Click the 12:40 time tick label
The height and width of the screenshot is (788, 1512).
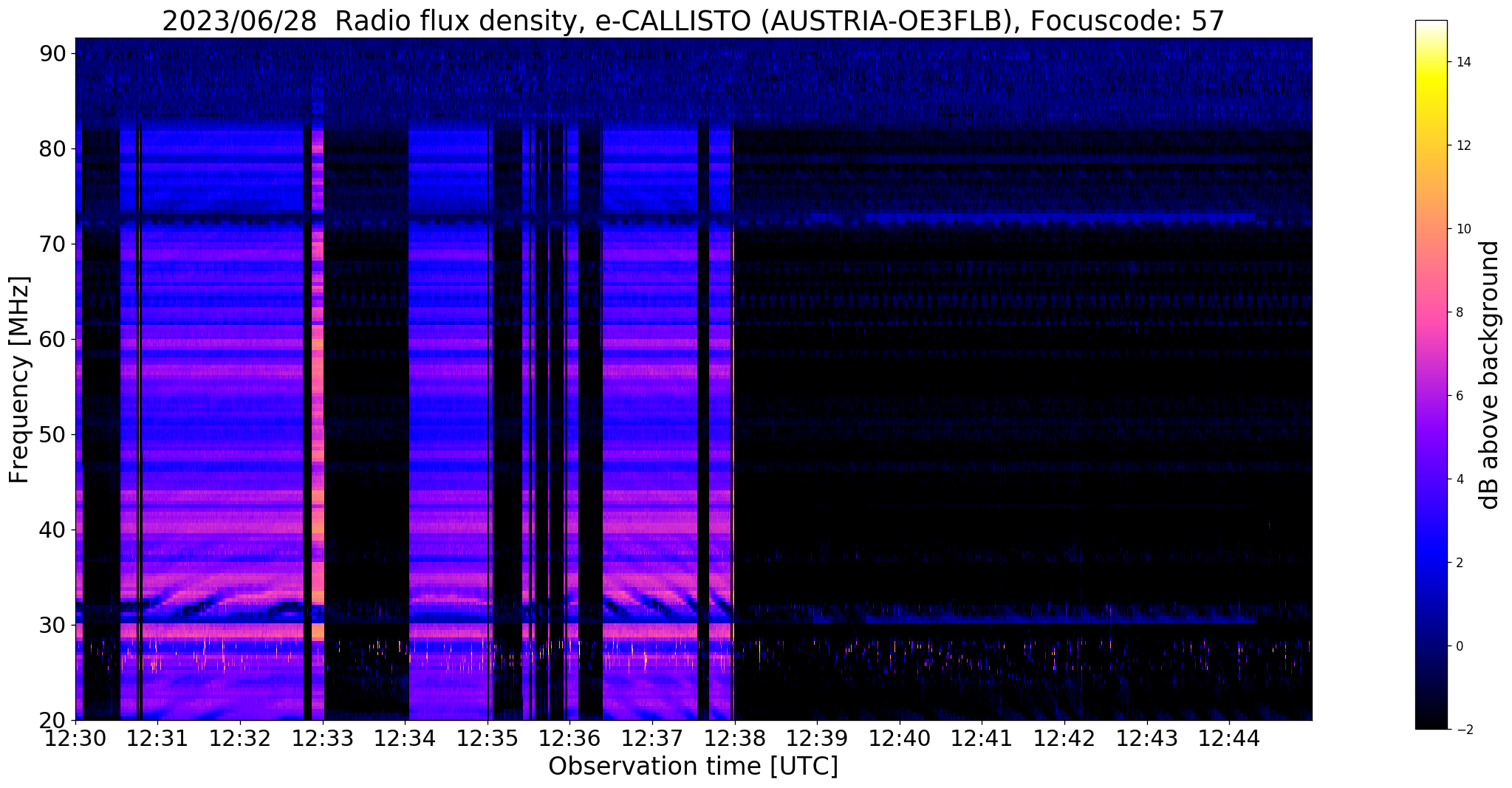tap(900, 738)
